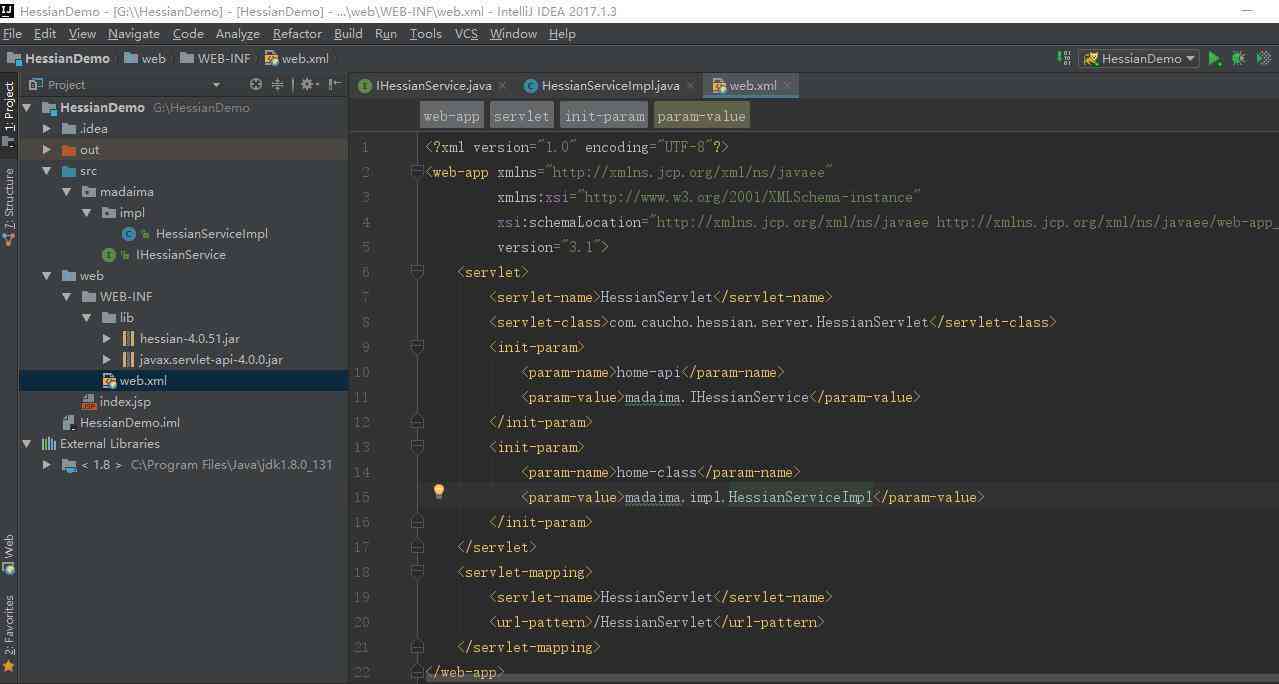The height and width of the screenshot is (684, 1279).
Task: Click the web-app breadcrumb
Action: [452, 116]
